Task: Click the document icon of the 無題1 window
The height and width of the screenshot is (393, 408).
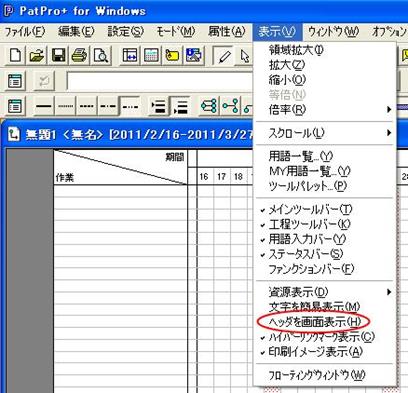Action: click(x=13, y=135)
